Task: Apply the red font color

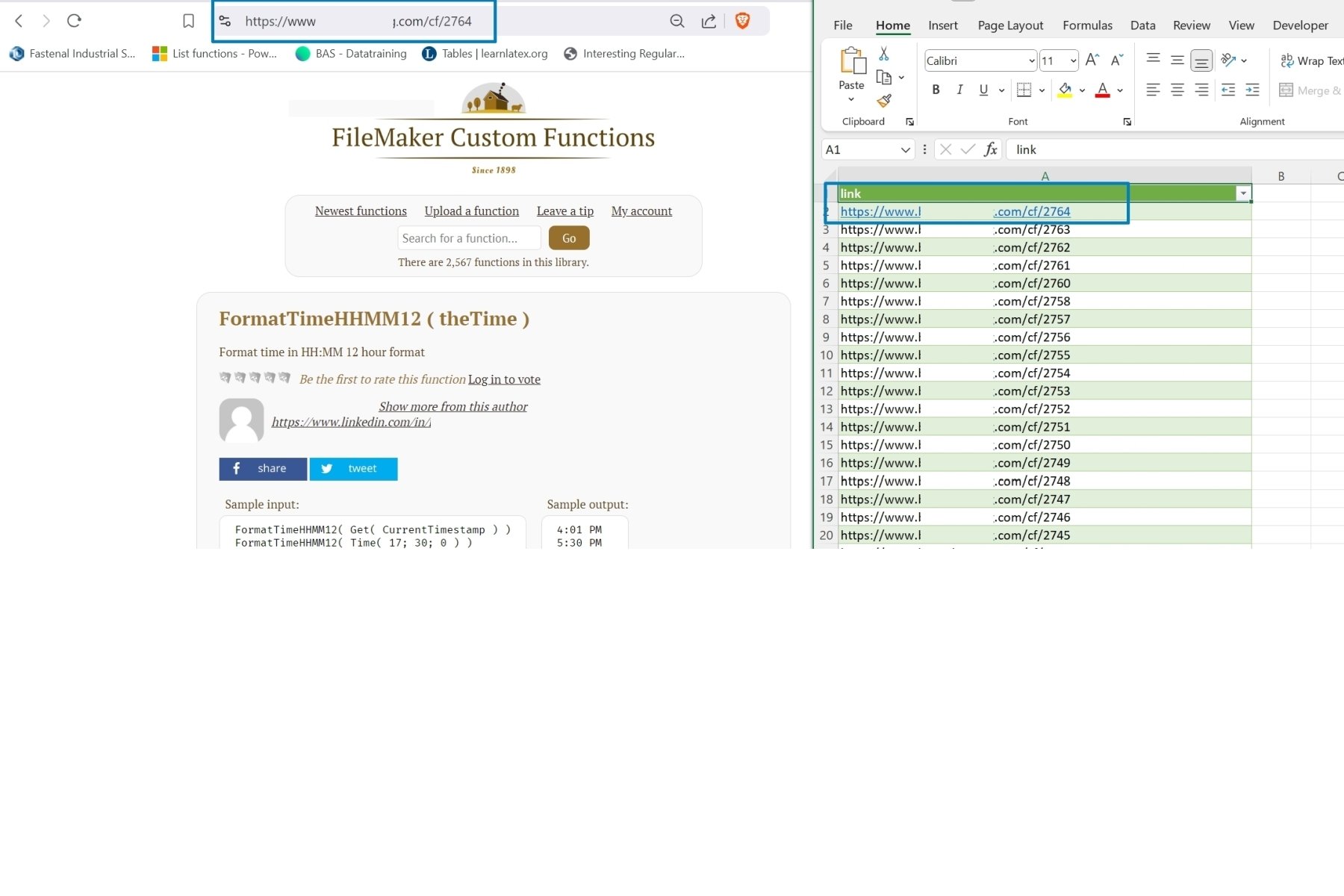Action: click(x=1102, y=90)
